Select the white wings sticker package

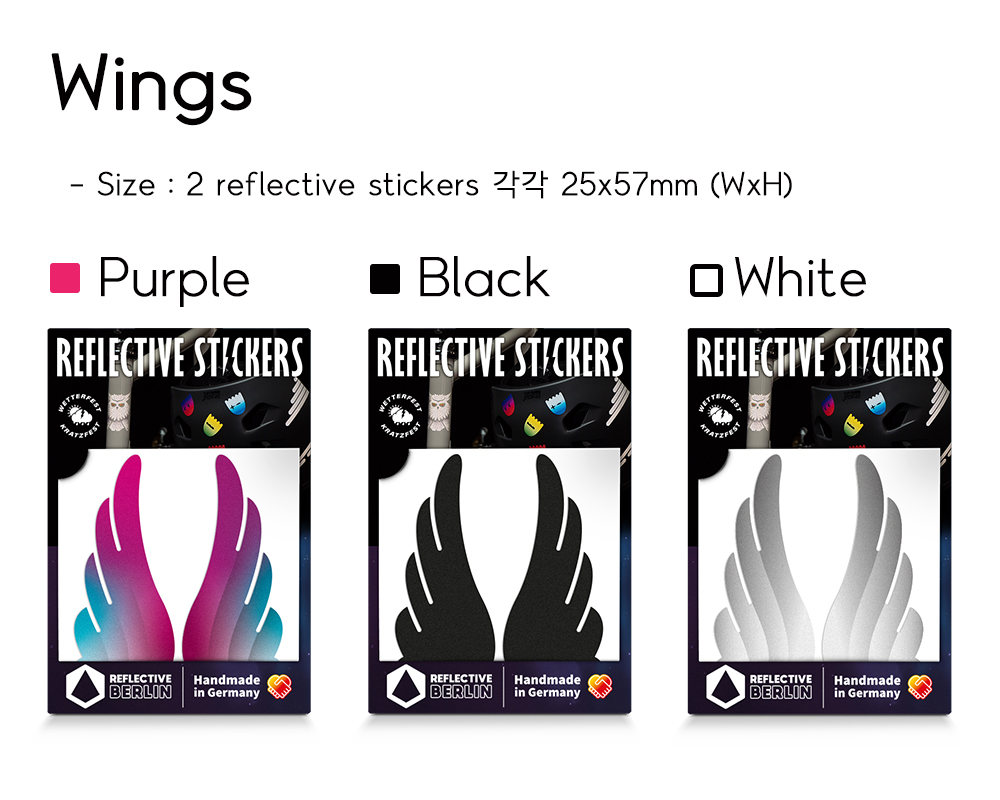[x=820, y=521]
